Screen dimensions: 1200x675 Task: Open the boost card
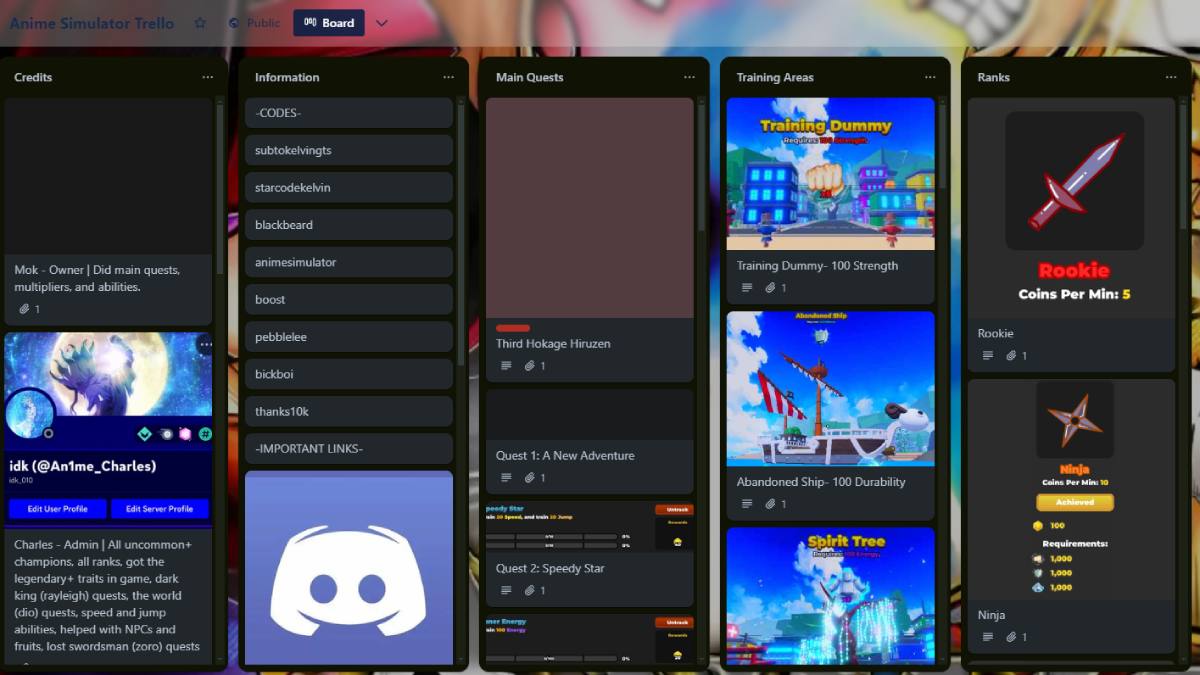point(349,299)
